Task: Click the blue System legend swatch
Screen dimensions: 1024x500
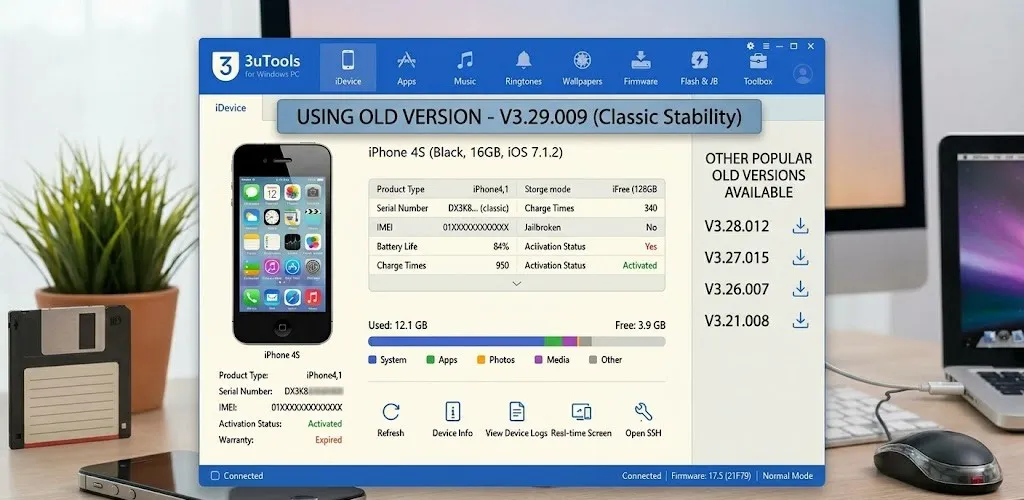Action: [372, 360]
